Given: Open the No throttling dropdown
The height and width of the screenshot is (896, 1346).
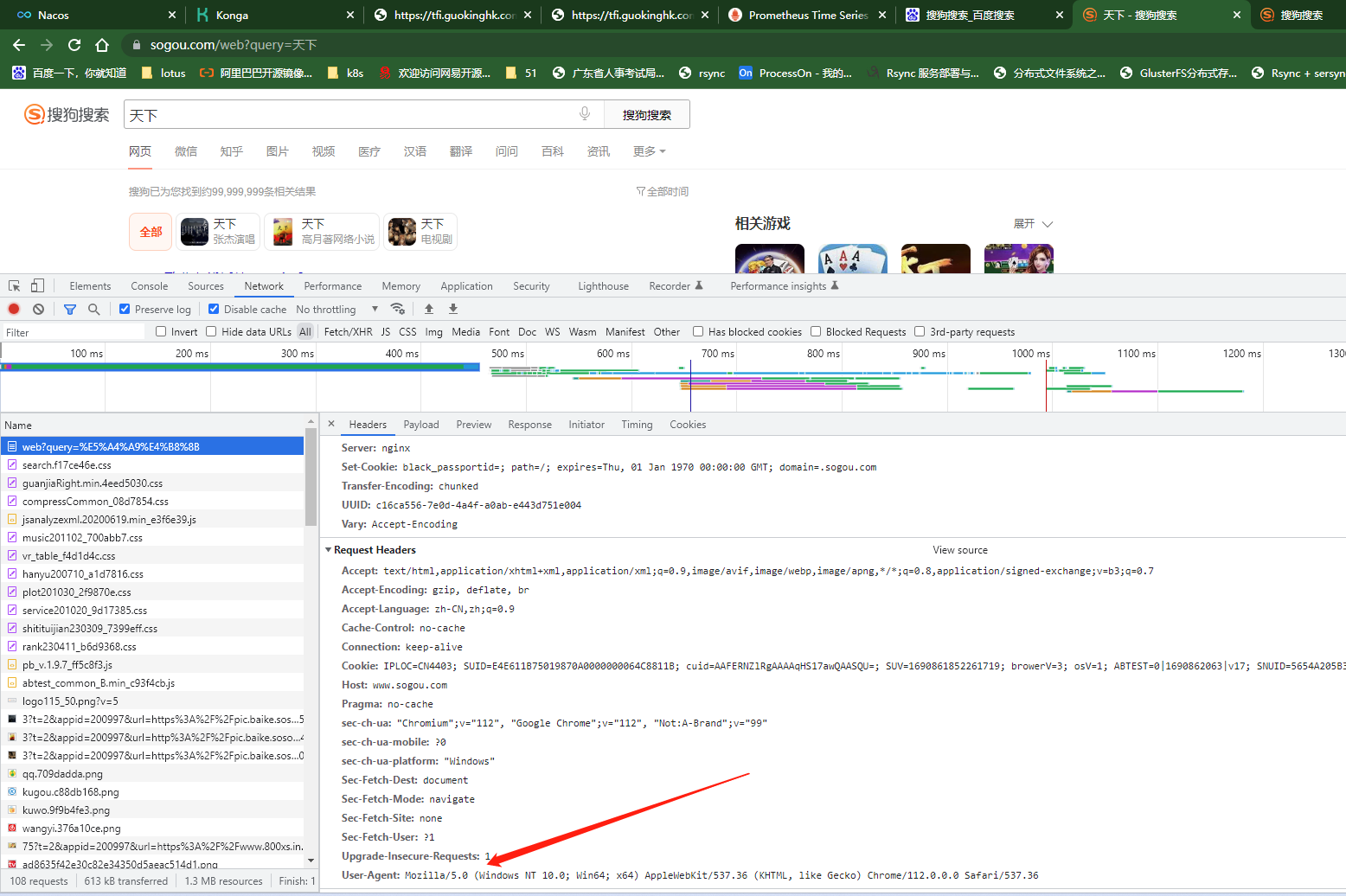Looking at the screenshot, I should (x=336, y=309).
